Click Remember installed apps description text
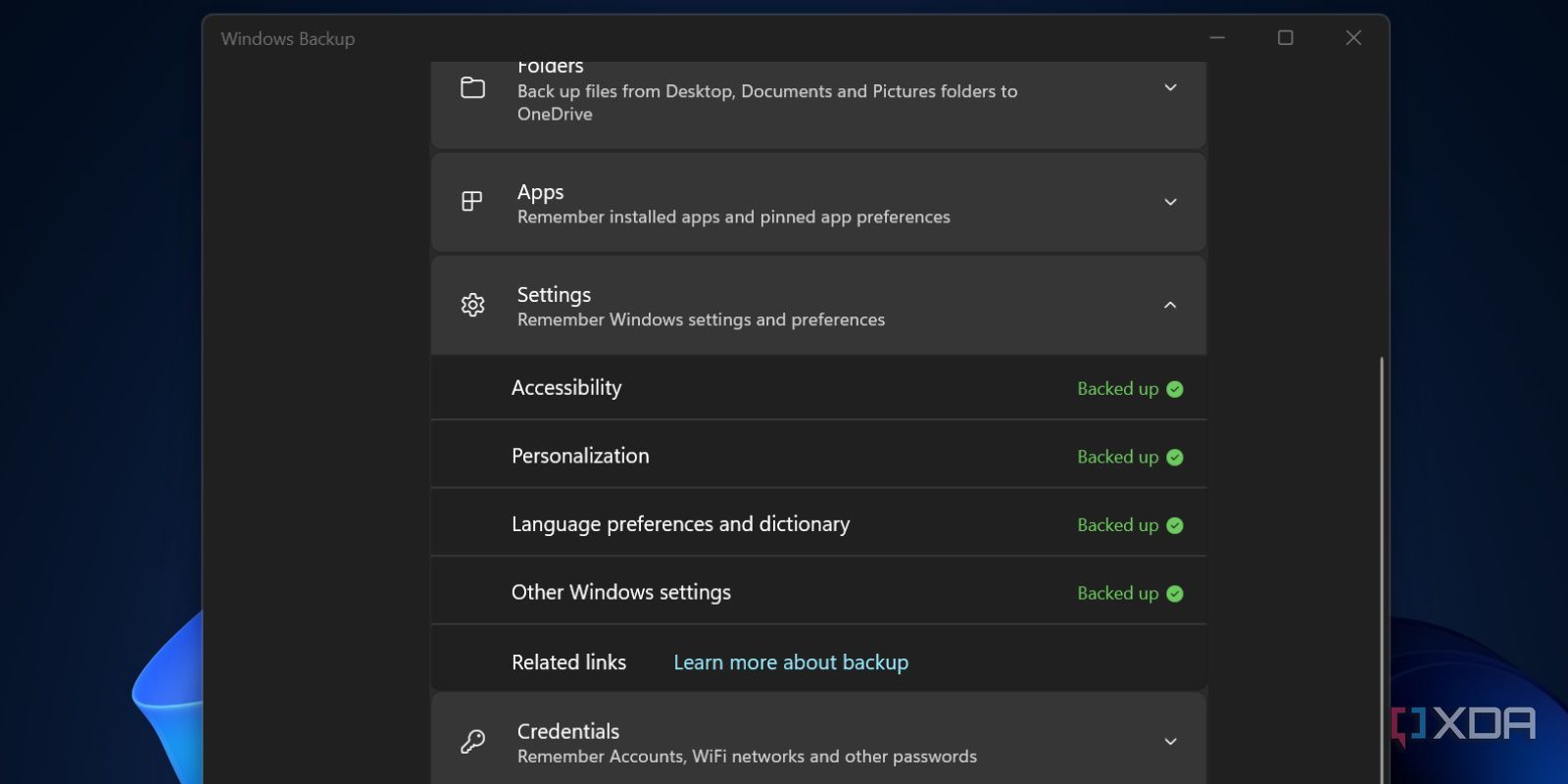The height and width of the screenshot is (784, 1568). point(734,217)
